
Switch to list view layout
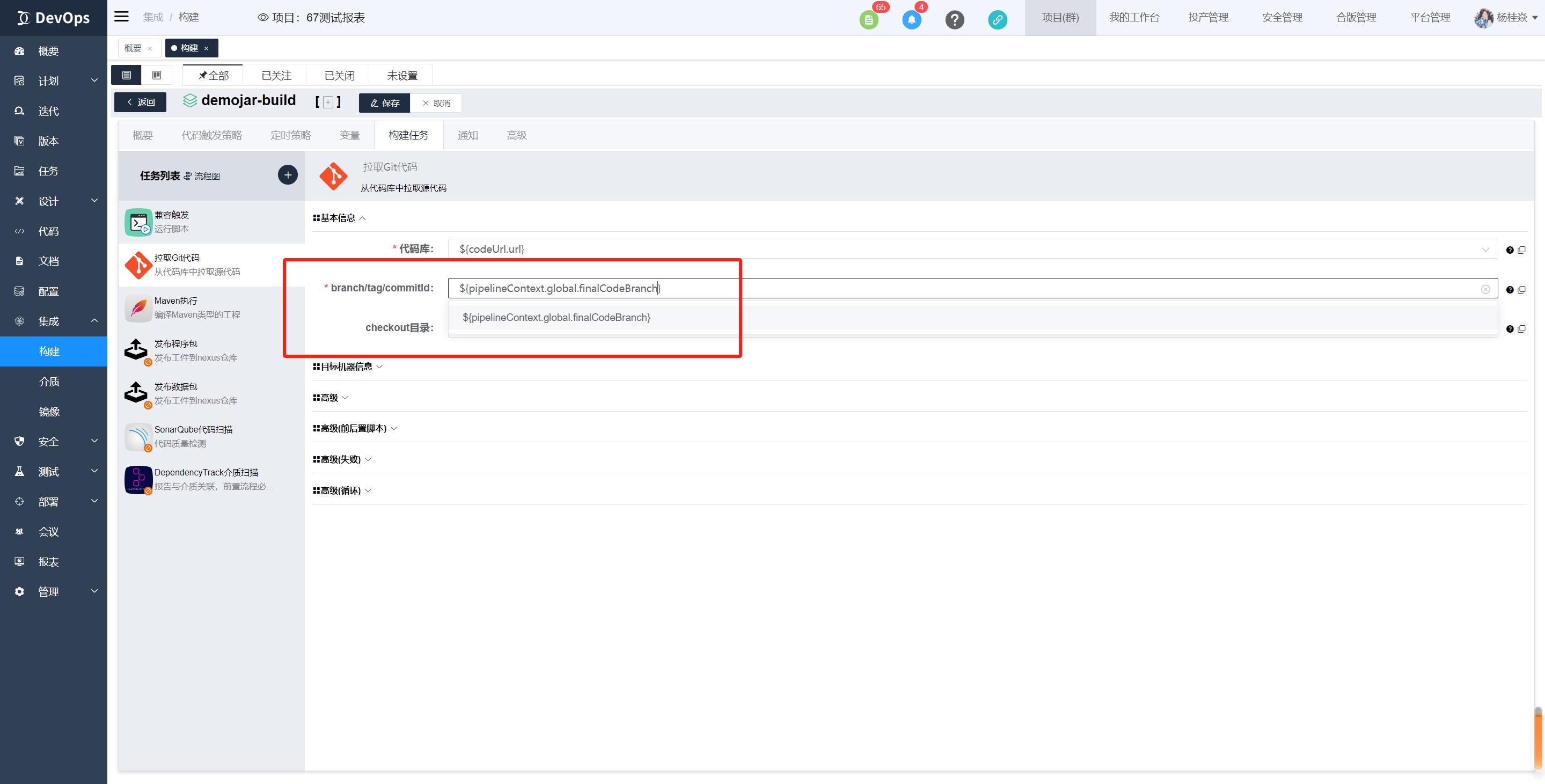point(127,75)
